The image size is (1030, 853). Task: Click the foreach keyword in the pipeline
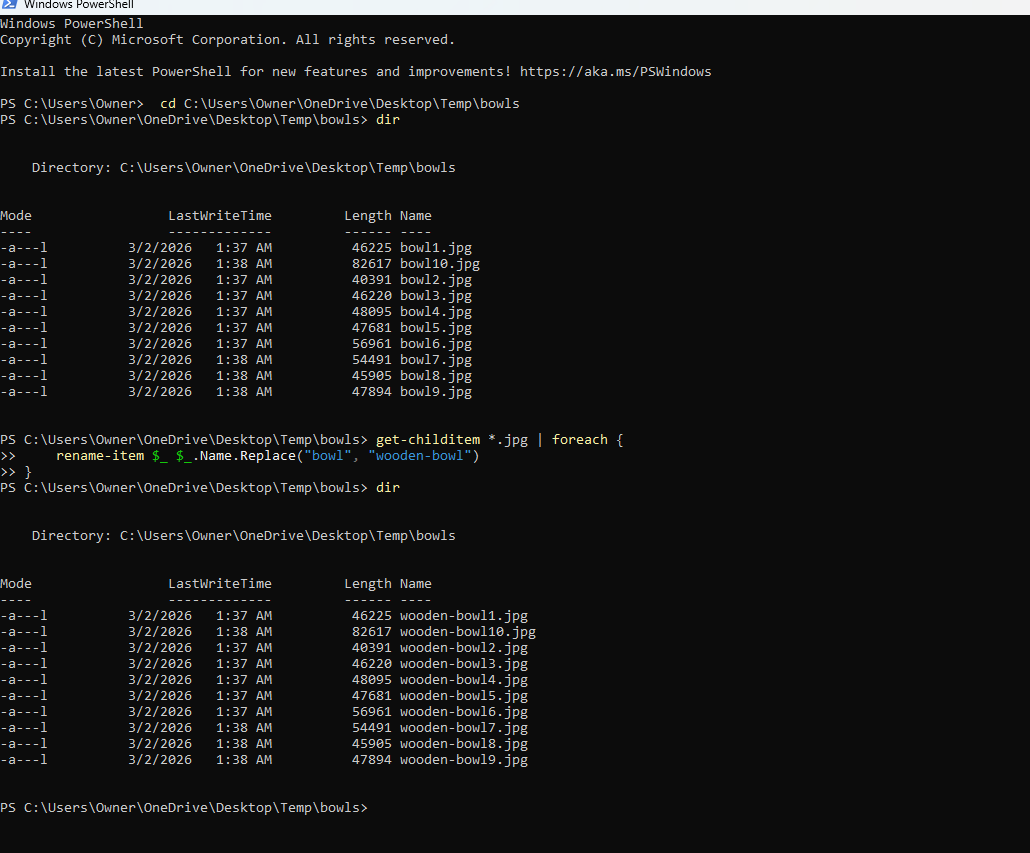tap(579, 440)
